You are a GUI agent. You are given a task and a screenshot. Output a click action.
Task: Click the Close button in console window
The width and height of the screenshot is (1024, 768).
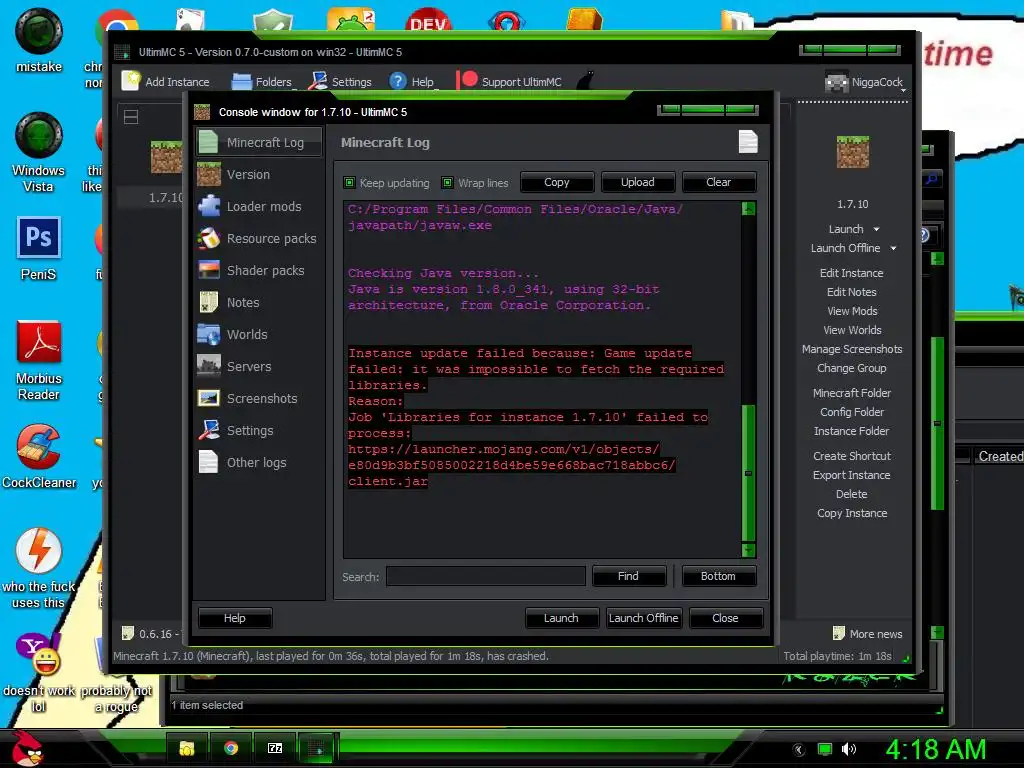pyautogui.click(x=726, y=618)
